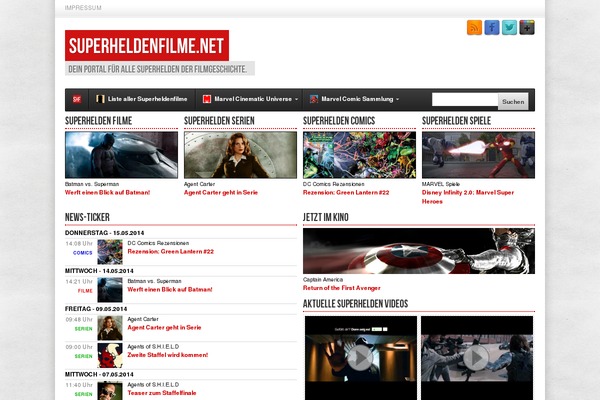Image resolution: width=600 pixels, height=400 pixels.
Task: Open Marvel Comic Sammlung menu
Action: 357,99
